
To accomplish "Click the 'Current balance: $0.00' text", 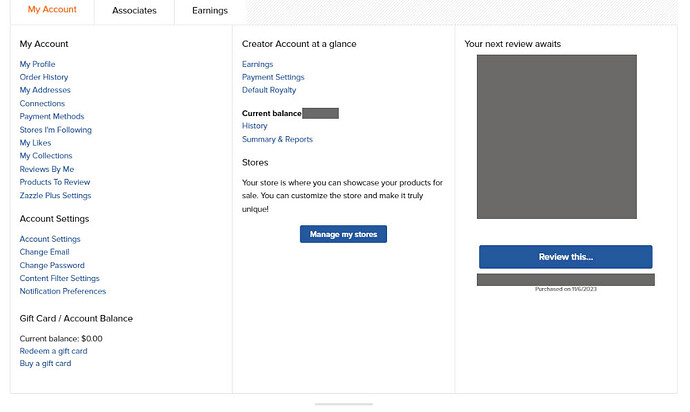I will (x=61, y=338).
